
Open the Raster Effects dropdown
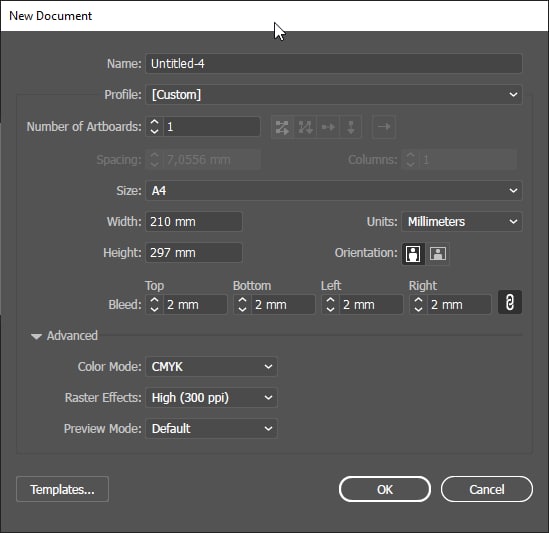[x=211, y=397]
